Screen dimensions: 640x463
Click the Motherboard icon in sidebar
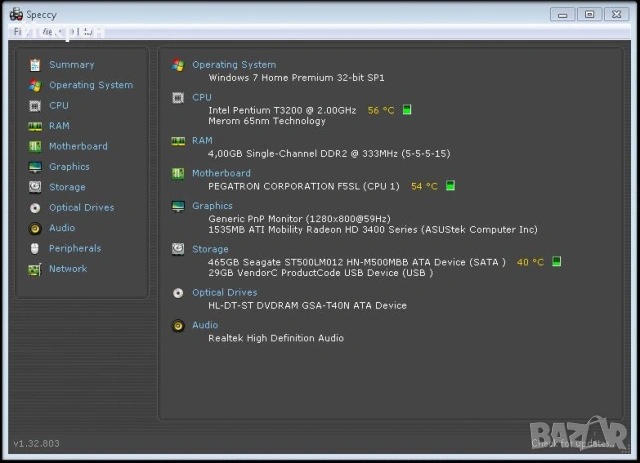pos(35,147)
